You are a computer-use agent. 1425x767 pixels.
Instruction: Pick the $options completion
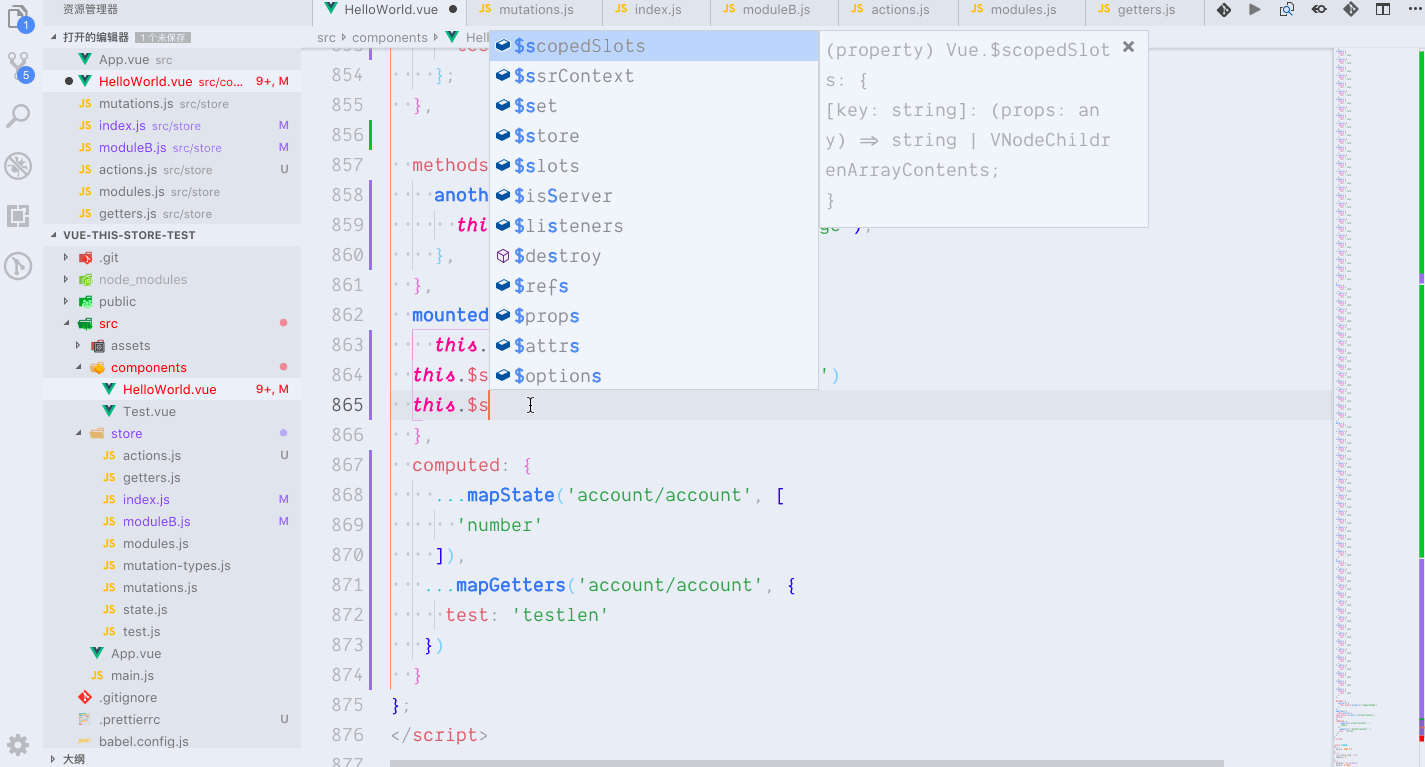(654, 376)
